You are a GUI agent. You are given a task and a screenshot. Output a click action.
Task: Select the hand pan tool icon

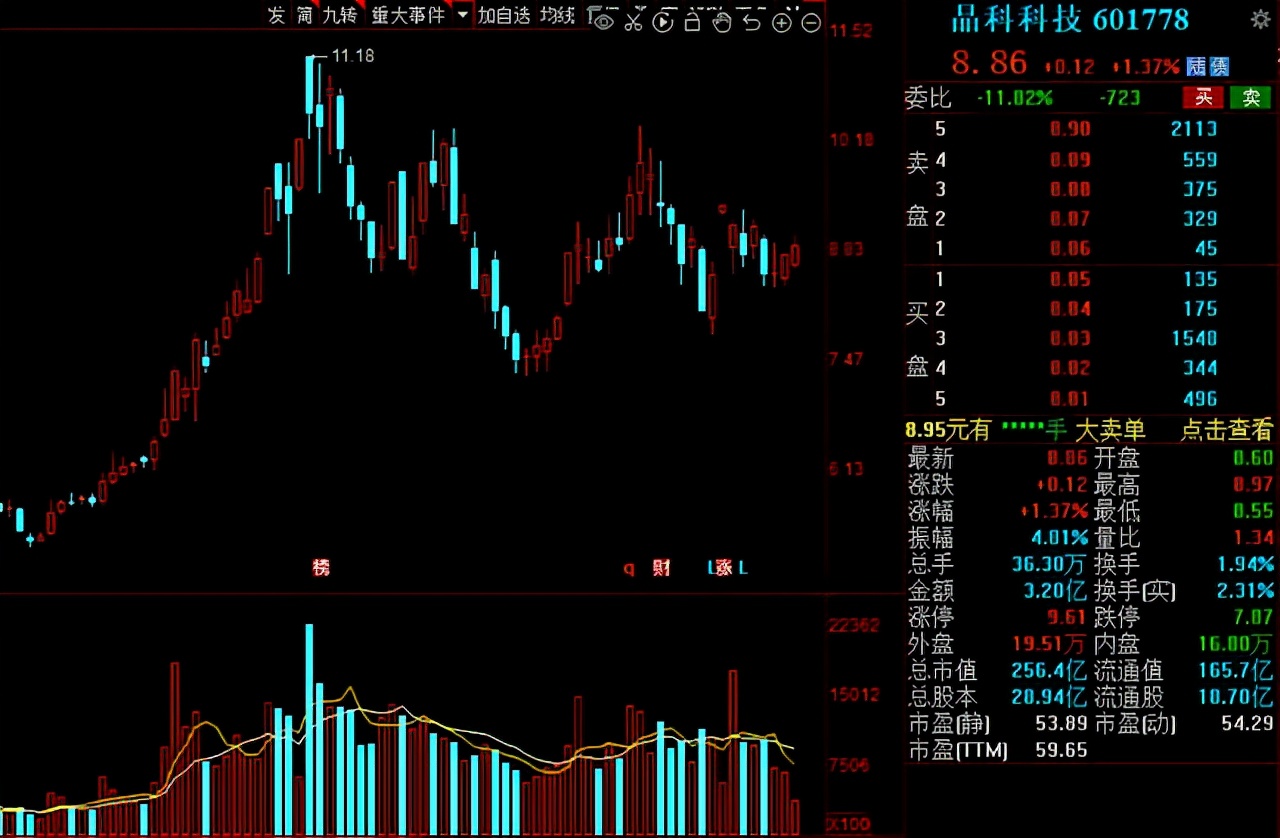[721, 20]
